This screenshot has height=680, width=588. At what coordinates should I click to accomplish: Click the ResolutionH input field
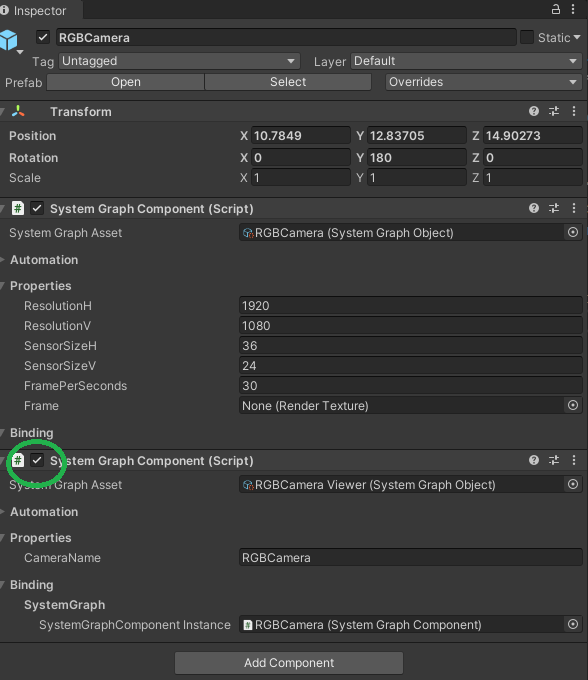(x=410, y=306)
